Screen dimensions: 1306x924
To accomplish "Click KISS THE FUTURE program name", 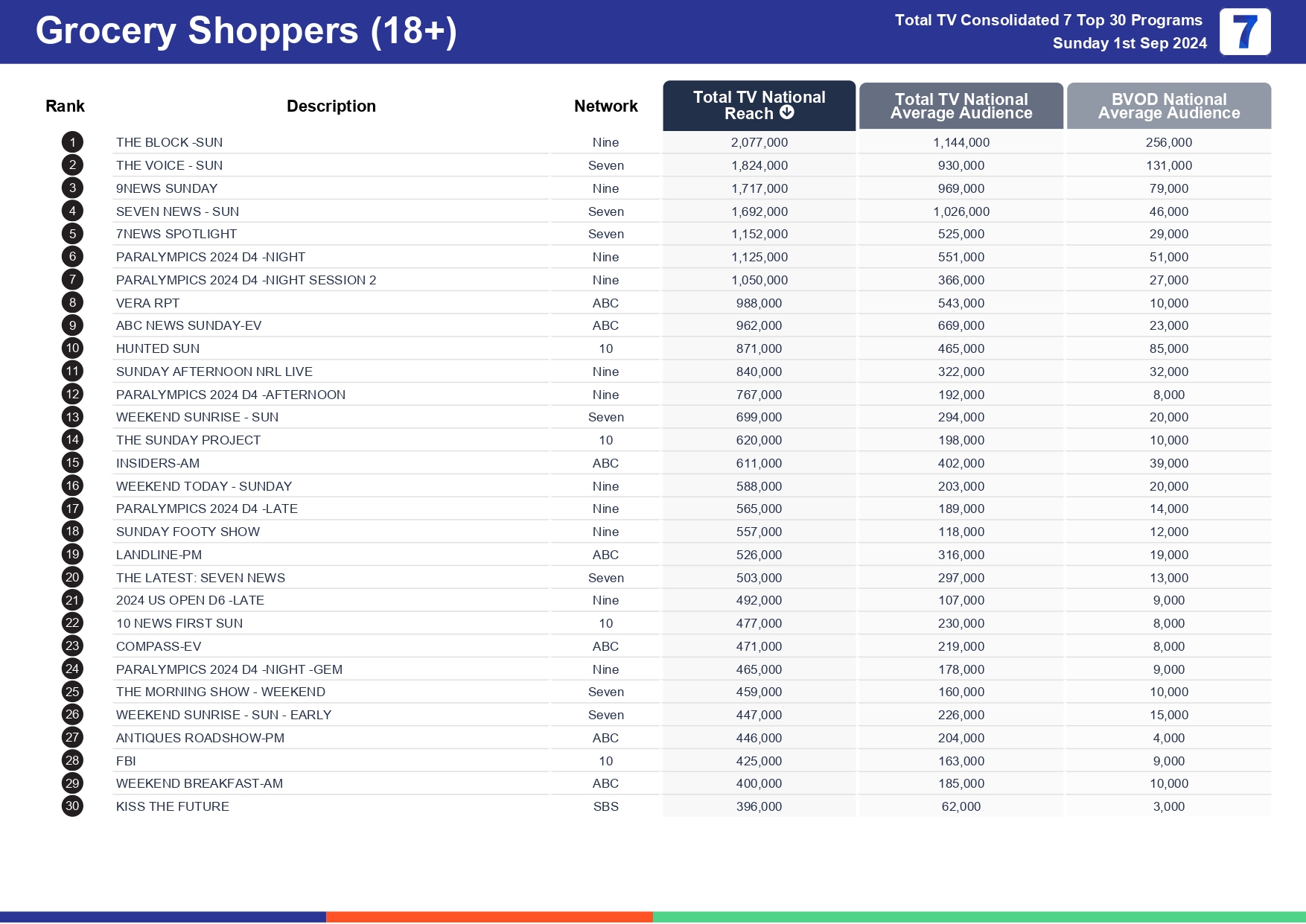I will 172,806.
